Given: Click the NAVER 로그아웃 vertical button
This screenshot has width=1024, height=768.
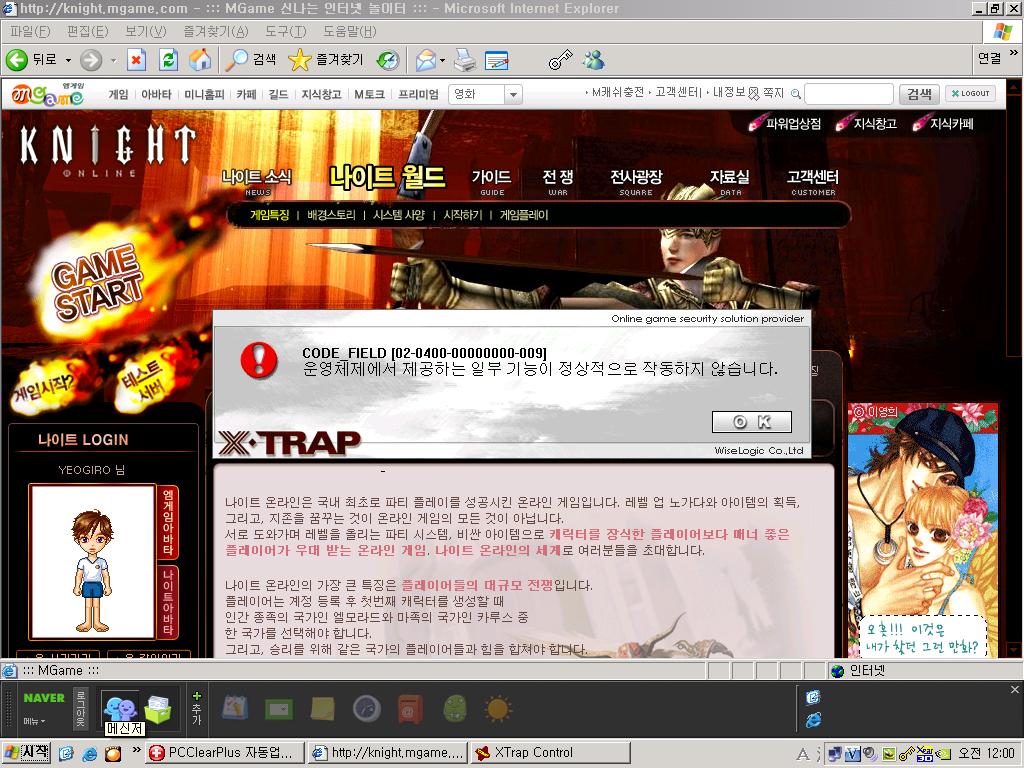Looking at the screenshot, I should [80, 709].
